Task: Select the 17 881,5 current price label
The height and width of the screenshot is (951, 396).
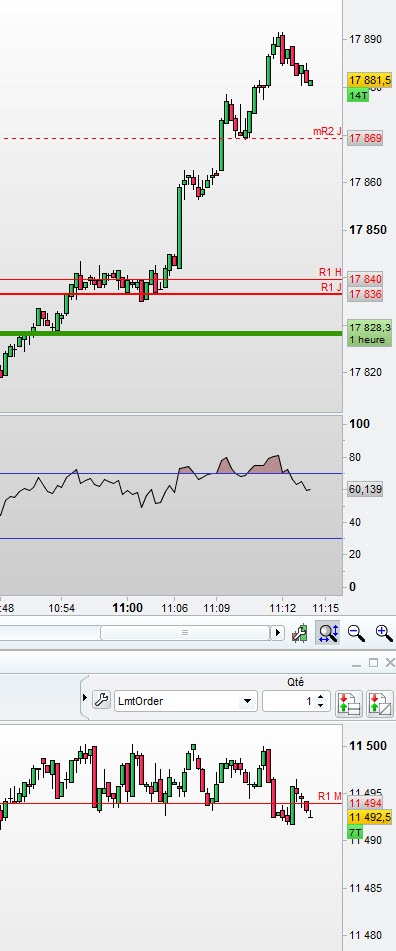Action: 369,80
